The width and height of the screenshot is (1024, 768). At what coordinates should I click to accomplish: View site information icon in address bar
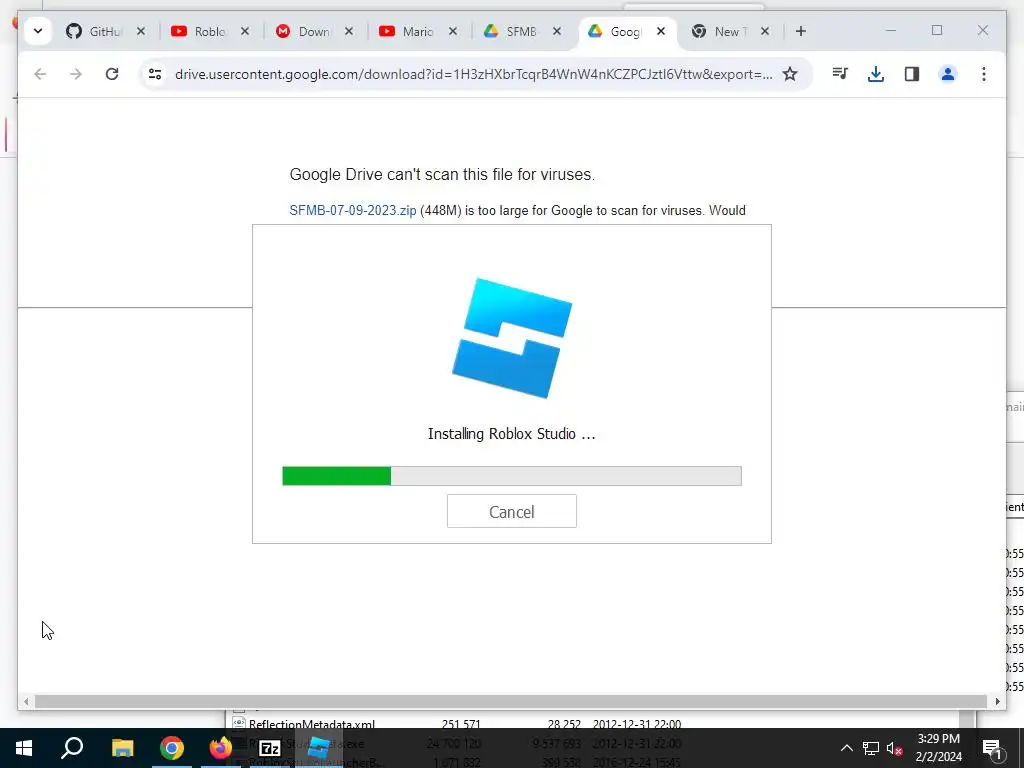[x=155, y=74]
